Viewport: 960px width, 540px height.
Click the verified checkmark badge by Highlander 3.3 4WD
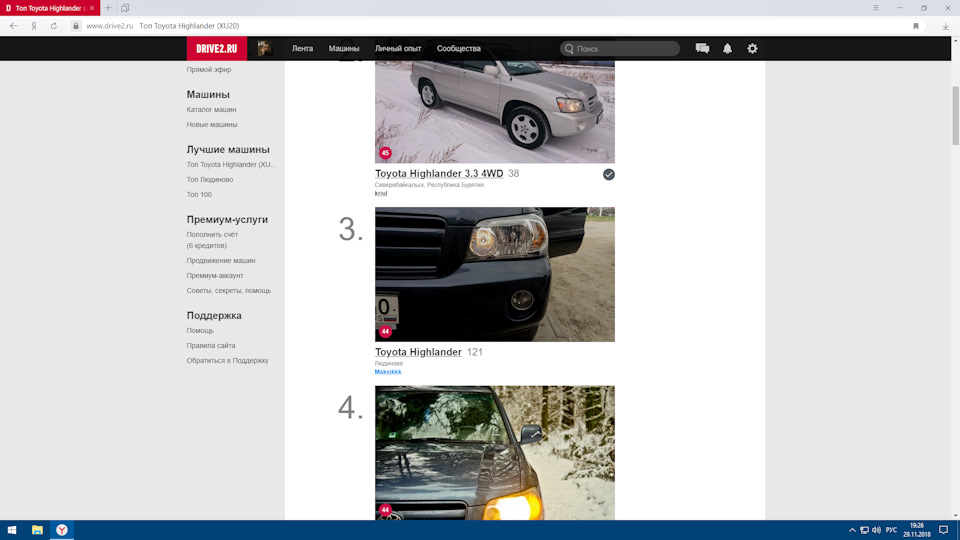tap(609, 174)
